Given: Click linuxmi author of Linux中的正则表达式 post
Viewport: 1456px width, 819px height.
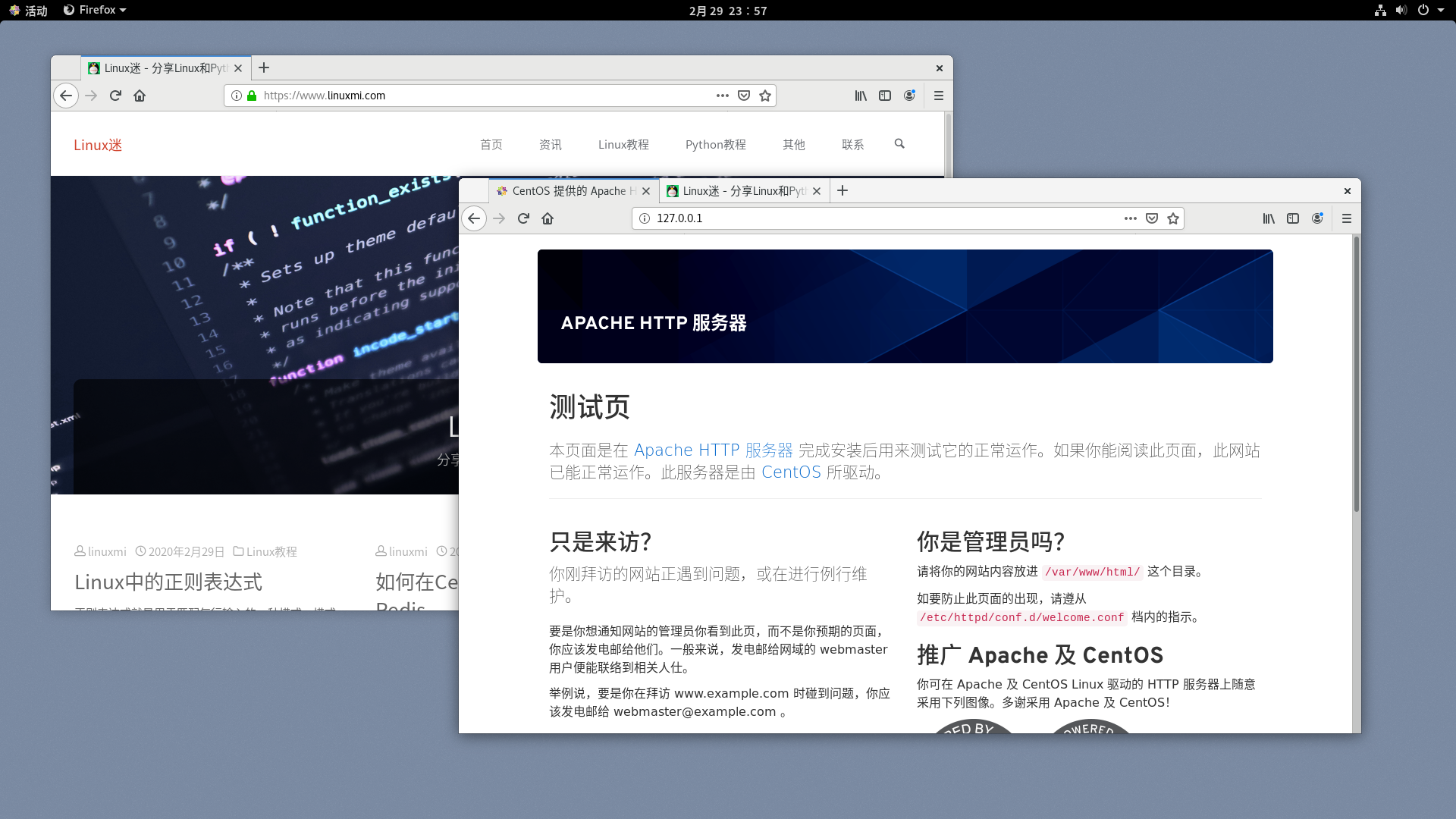Looking at the screenshot, I should tap(107, 552).
